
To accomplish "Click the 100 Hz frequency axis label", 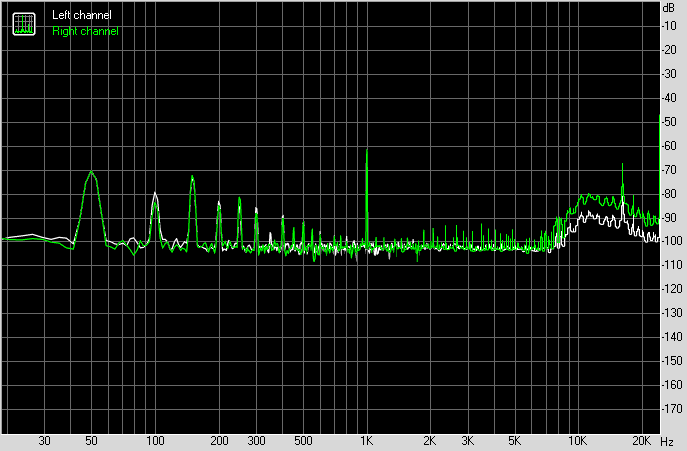I will click(x=155, y=441).
